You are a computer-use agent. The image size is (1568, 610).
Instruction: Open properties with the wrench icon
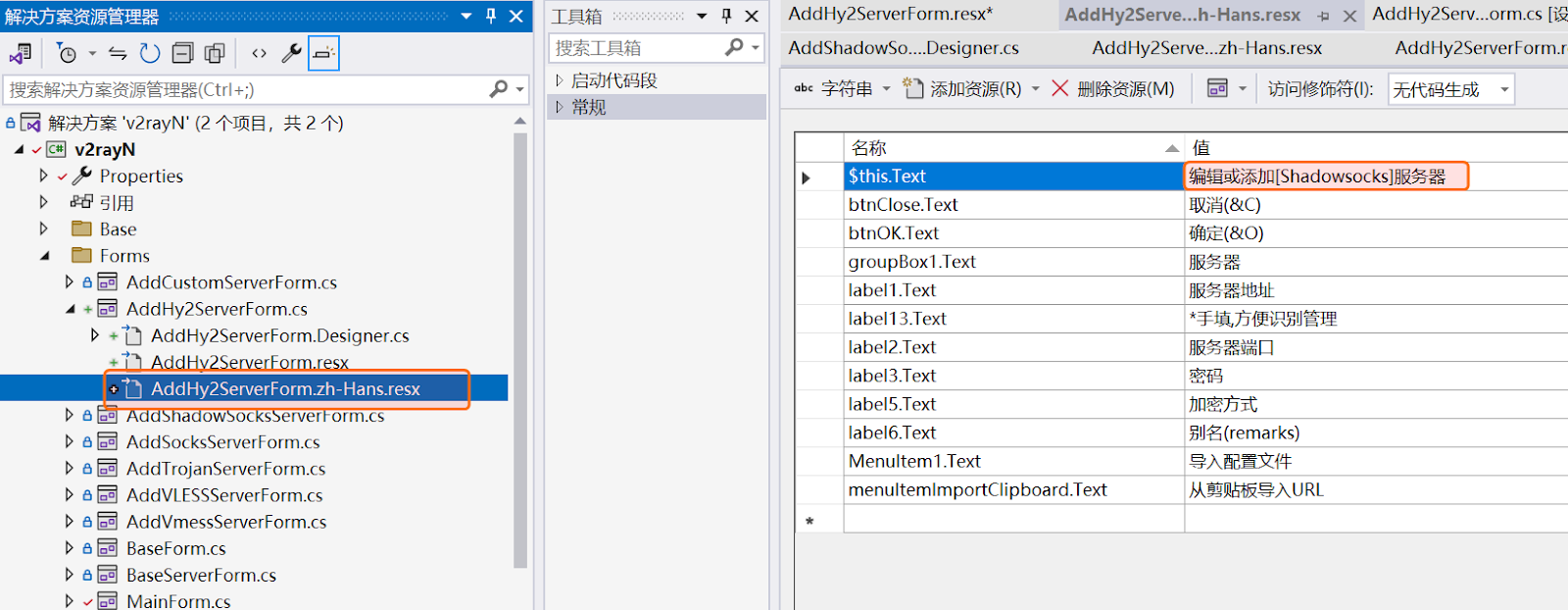click(x=291, y=53)
